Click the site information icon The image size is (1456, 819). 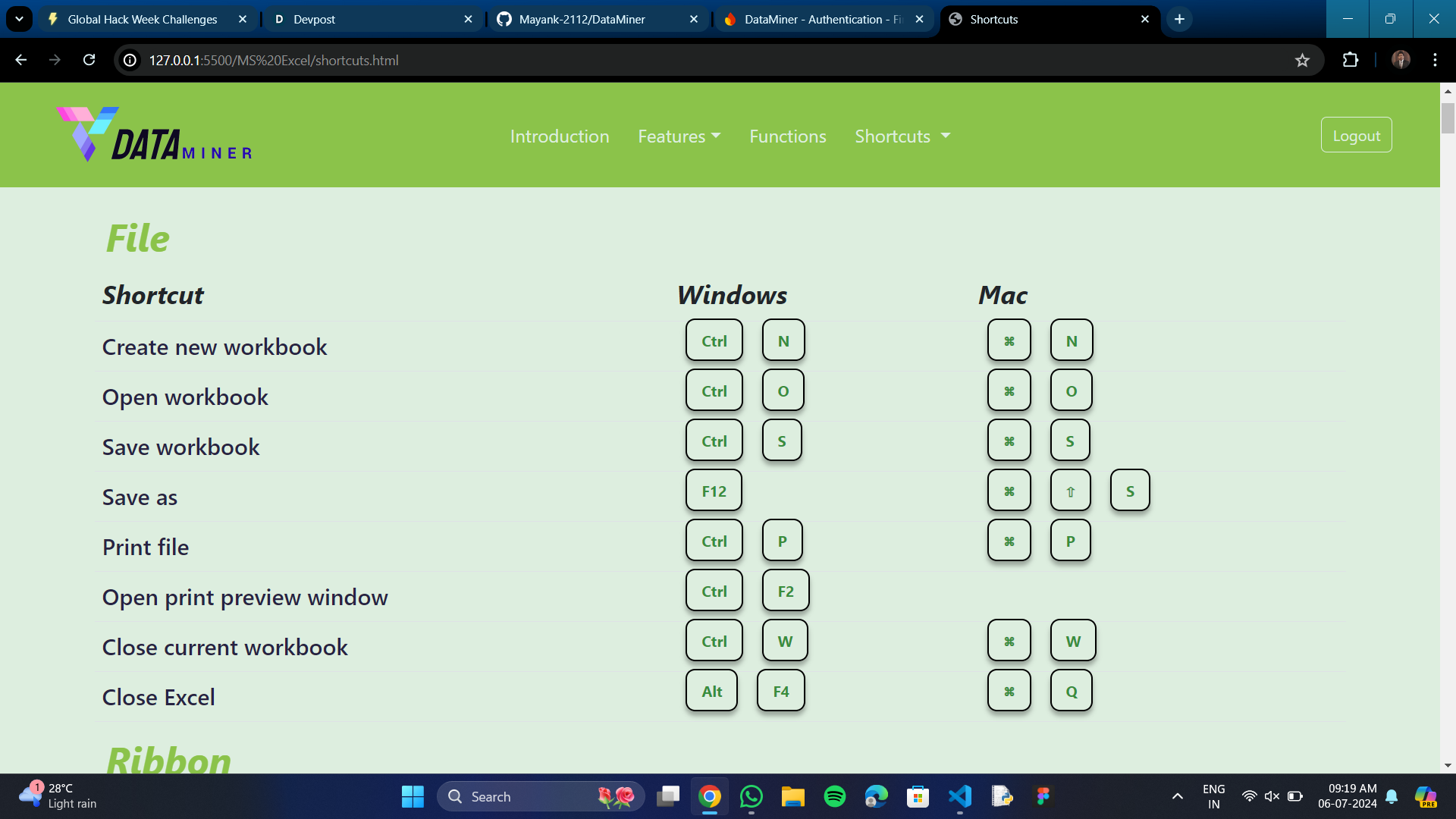[x=130, y=60]
